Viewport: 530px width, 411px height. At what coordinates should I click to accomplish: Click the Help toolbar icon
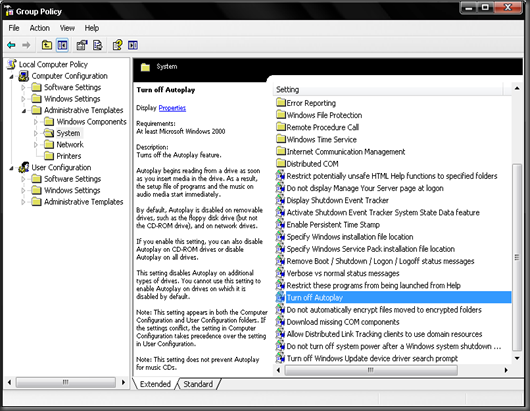pyautogui.click(x=117, y=45)
